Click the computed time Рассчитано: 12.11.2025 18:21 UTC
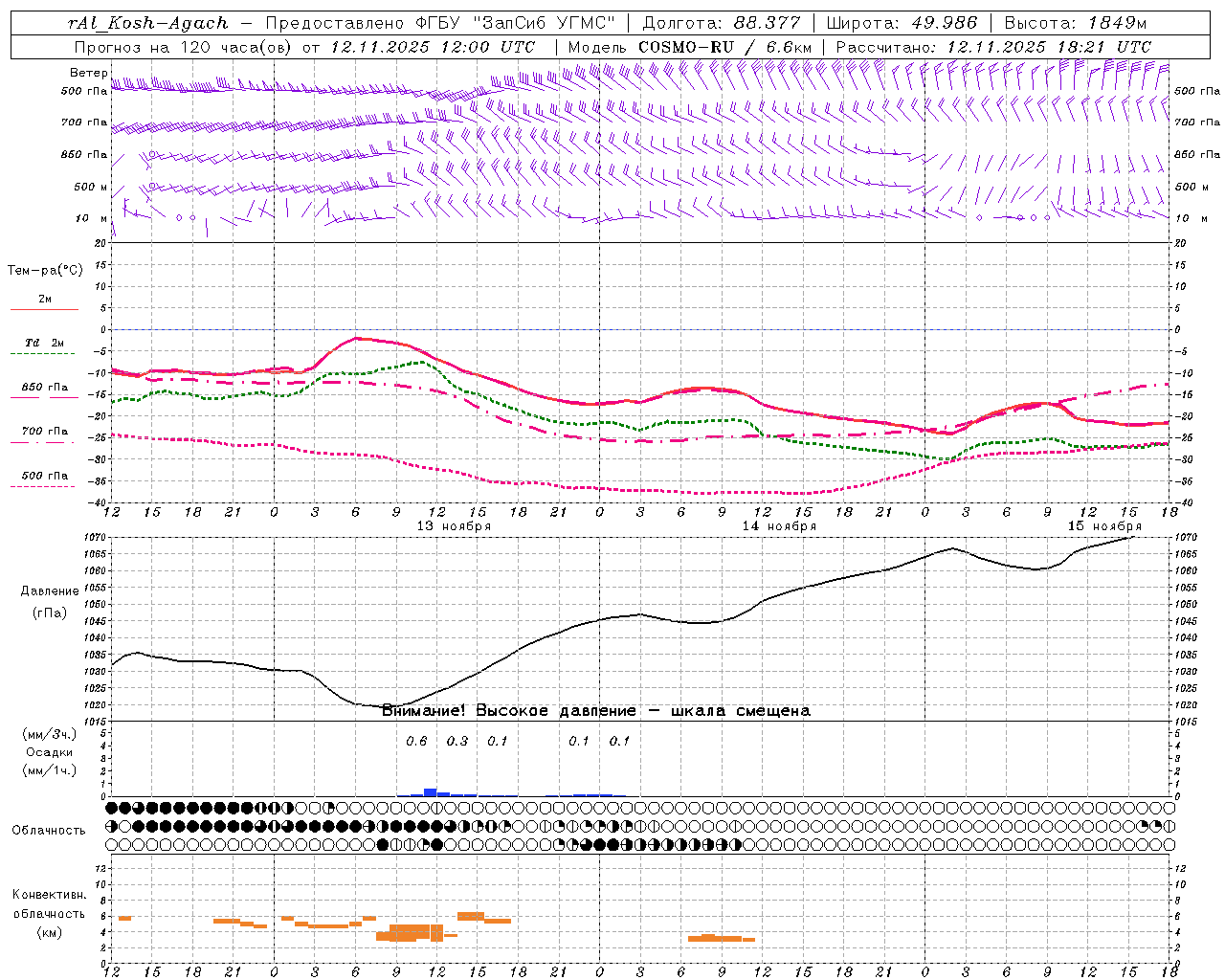The image size is (1225, 980). [993, 47]
